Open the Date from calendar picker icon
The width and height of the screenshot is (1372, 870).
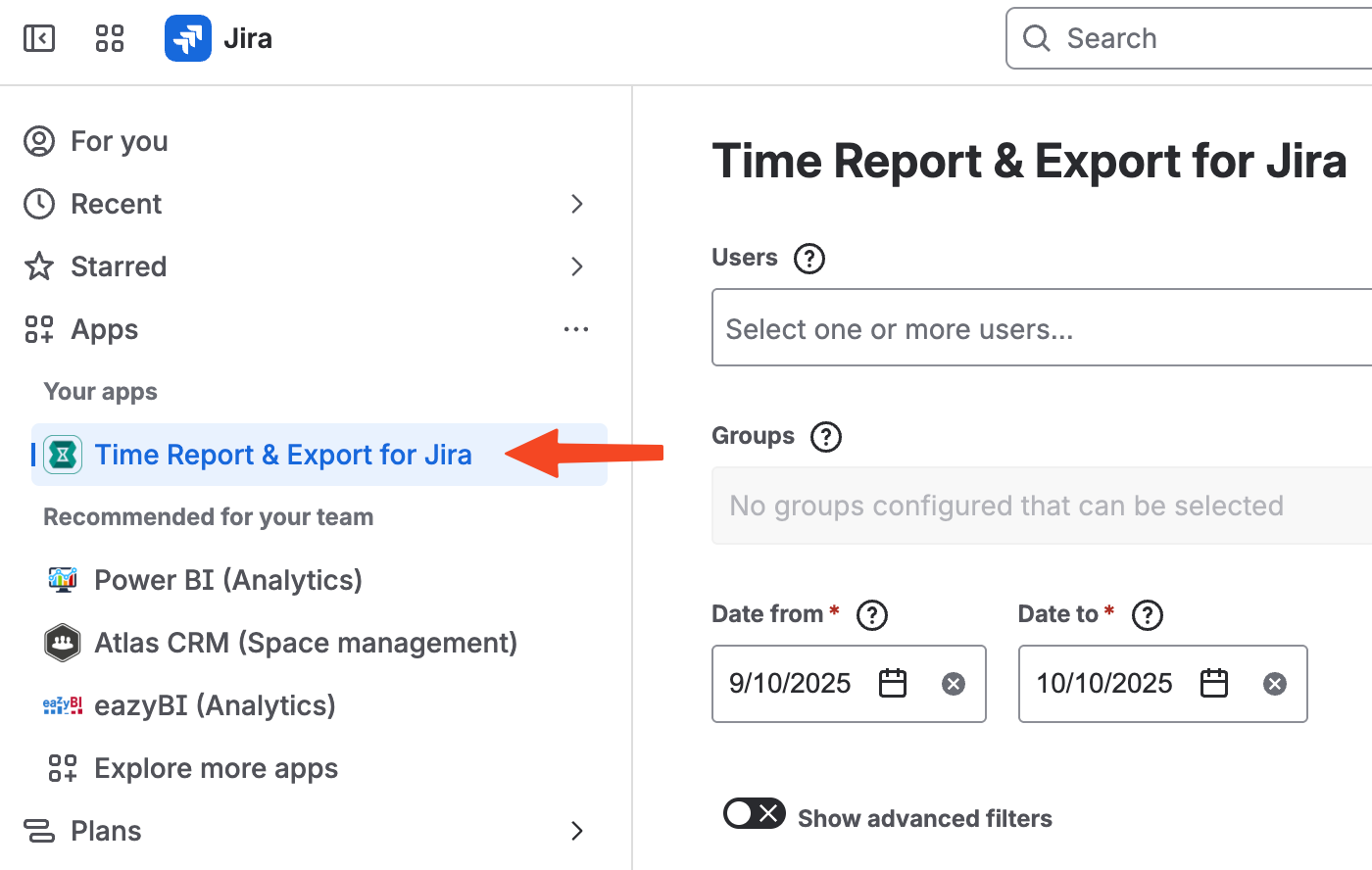click(893, 683)
